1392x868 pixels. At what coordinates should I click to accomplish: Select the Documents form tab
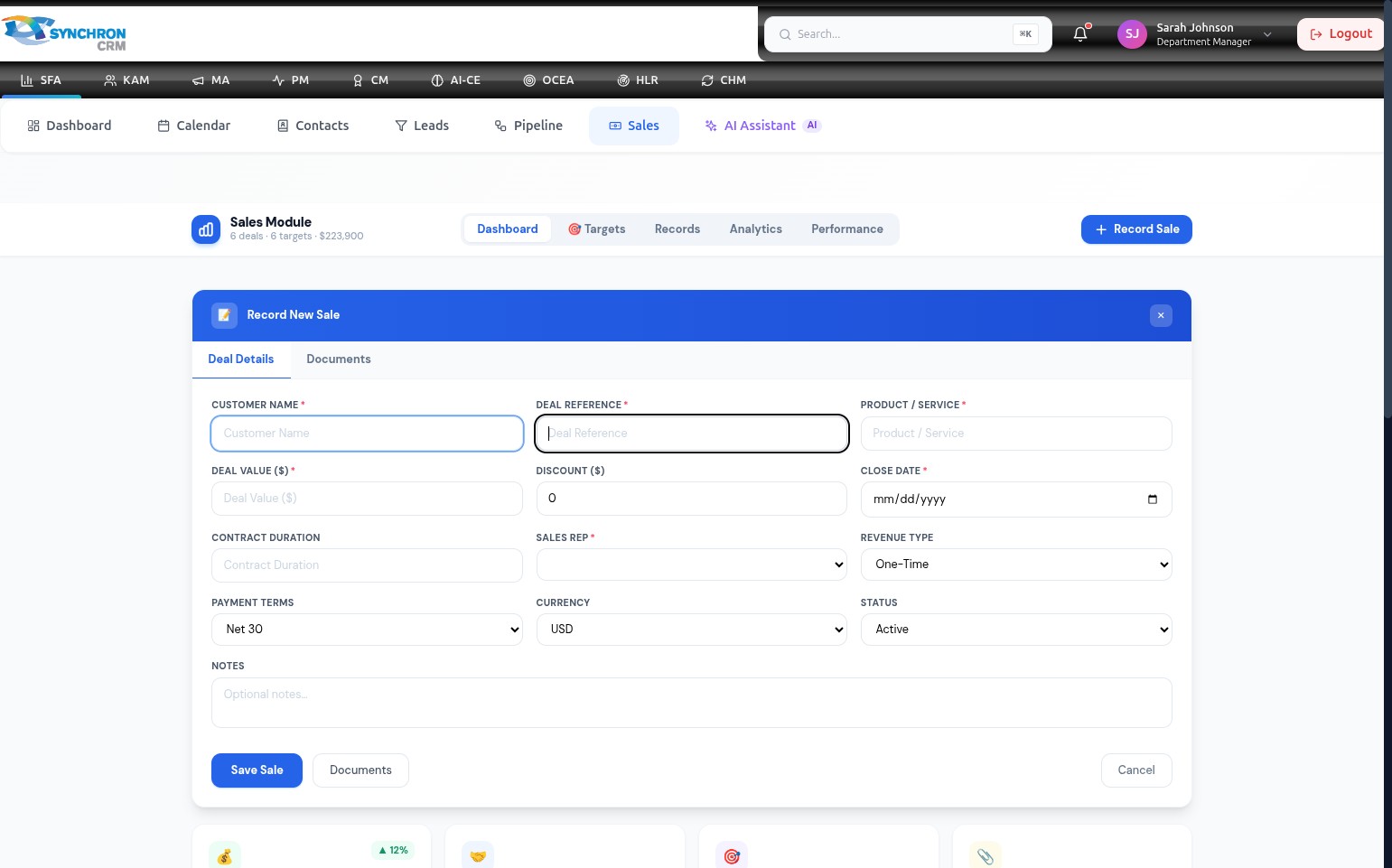[x=339, y=359]
